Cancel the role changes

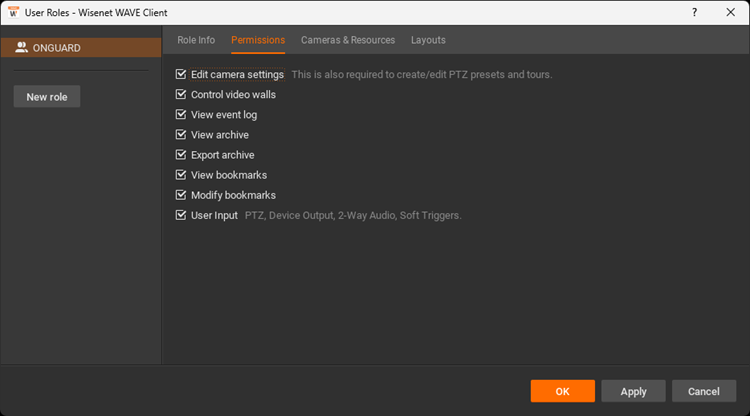pyautogui.click(x=704, y=391)
